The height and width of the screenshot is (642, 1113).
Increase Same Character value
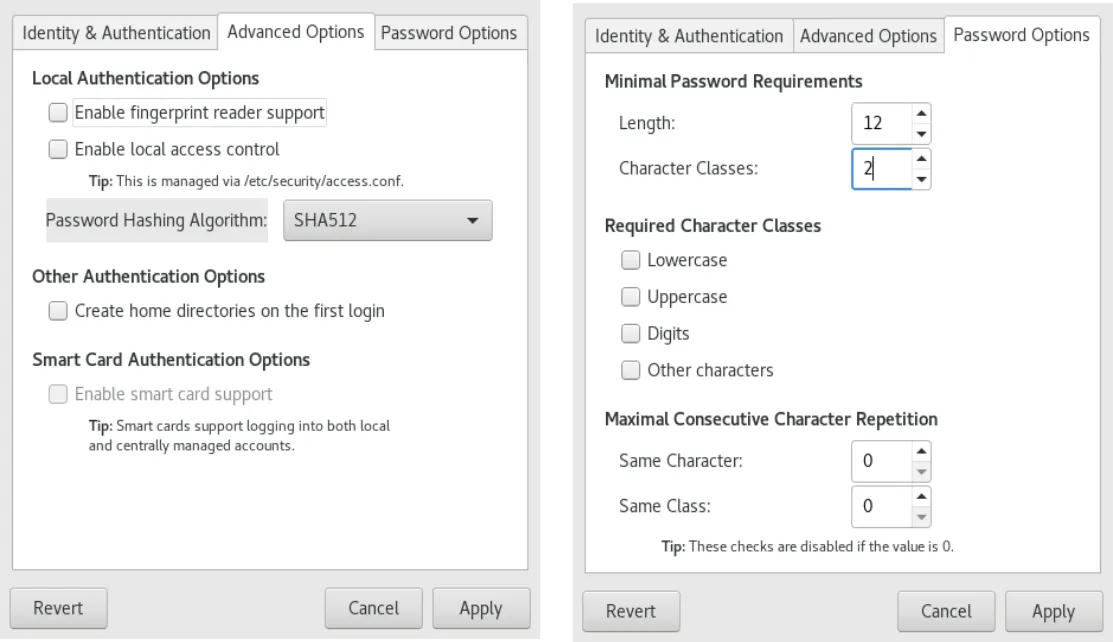click(921, 452)
